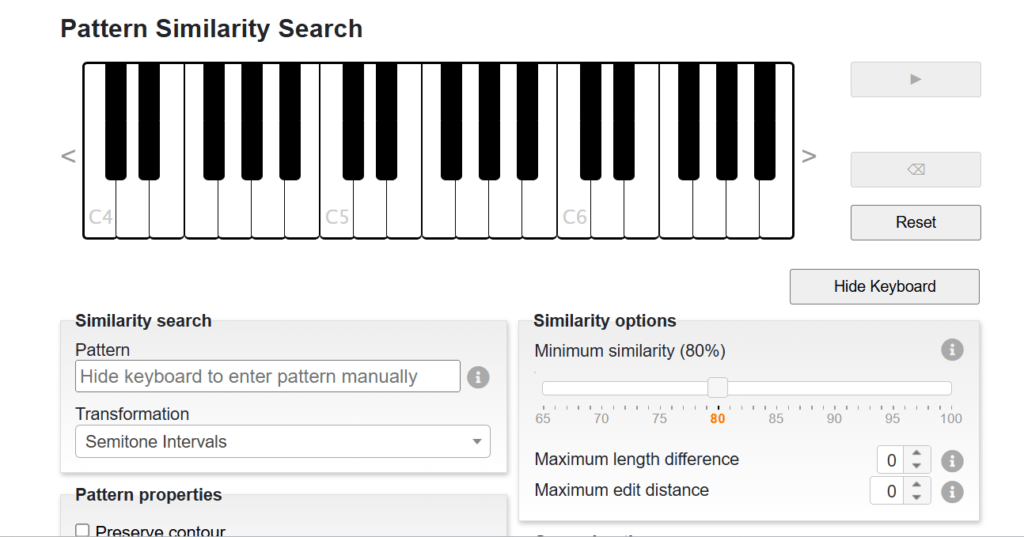Increase the Maximum edit distance value
The width and height of the screenshot is (1024, 537).
pyautogui.click(x=917, y=485)
